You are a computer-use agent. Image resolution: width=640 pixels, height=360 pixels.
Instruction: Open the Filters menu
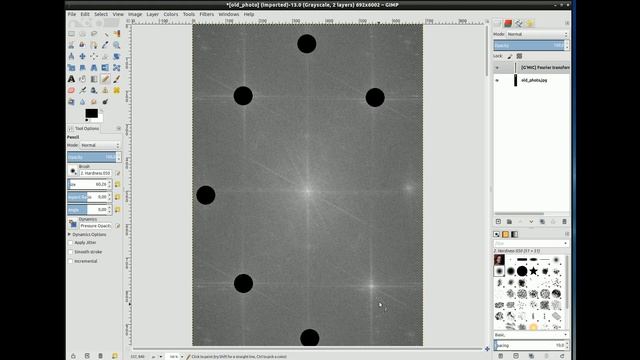pyautogui.click(x=207, y=14)
